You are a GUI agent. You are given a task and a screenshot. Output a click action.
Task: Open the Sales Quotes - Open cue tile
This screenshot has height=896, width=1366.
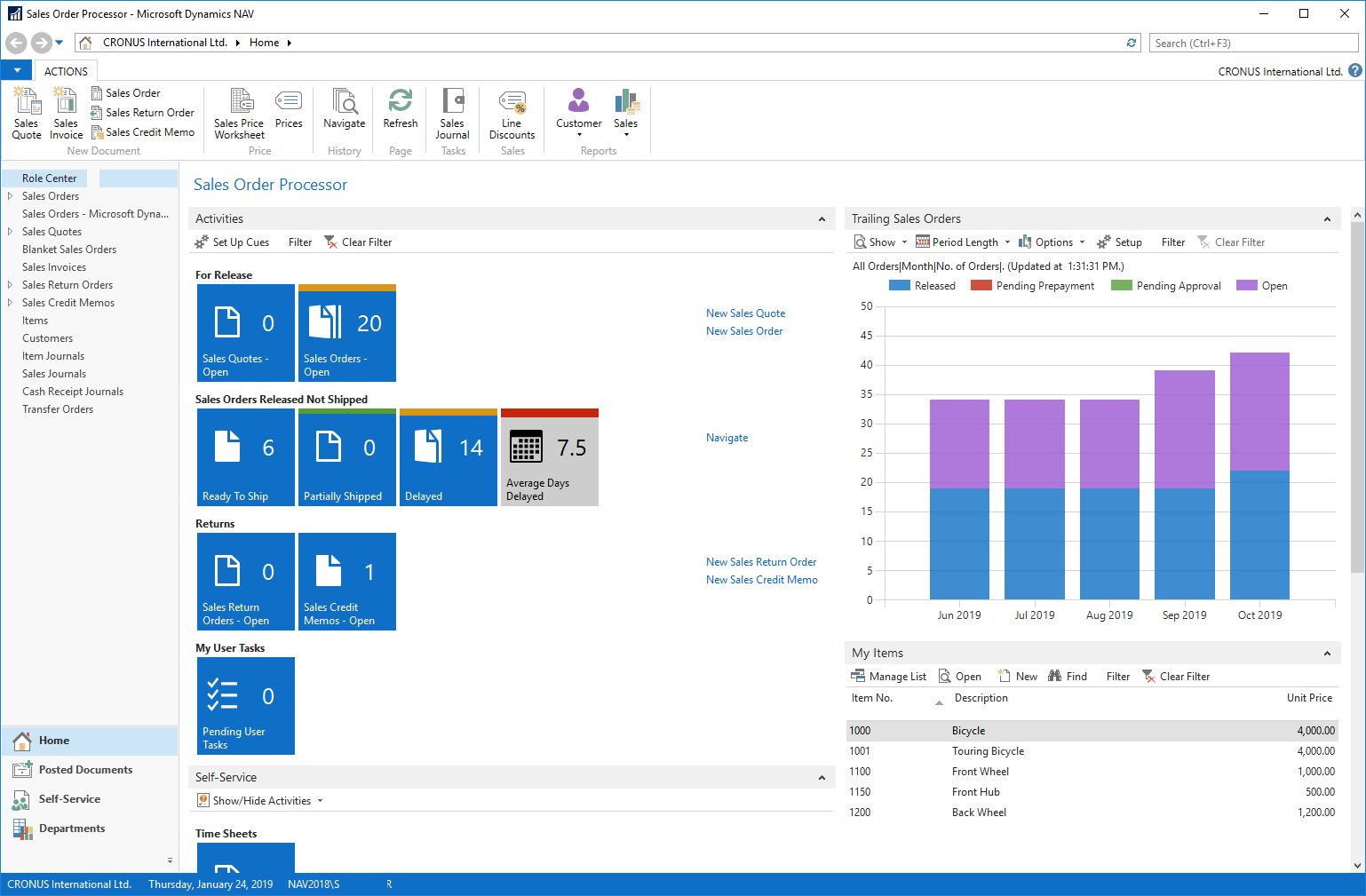(246, 333)
